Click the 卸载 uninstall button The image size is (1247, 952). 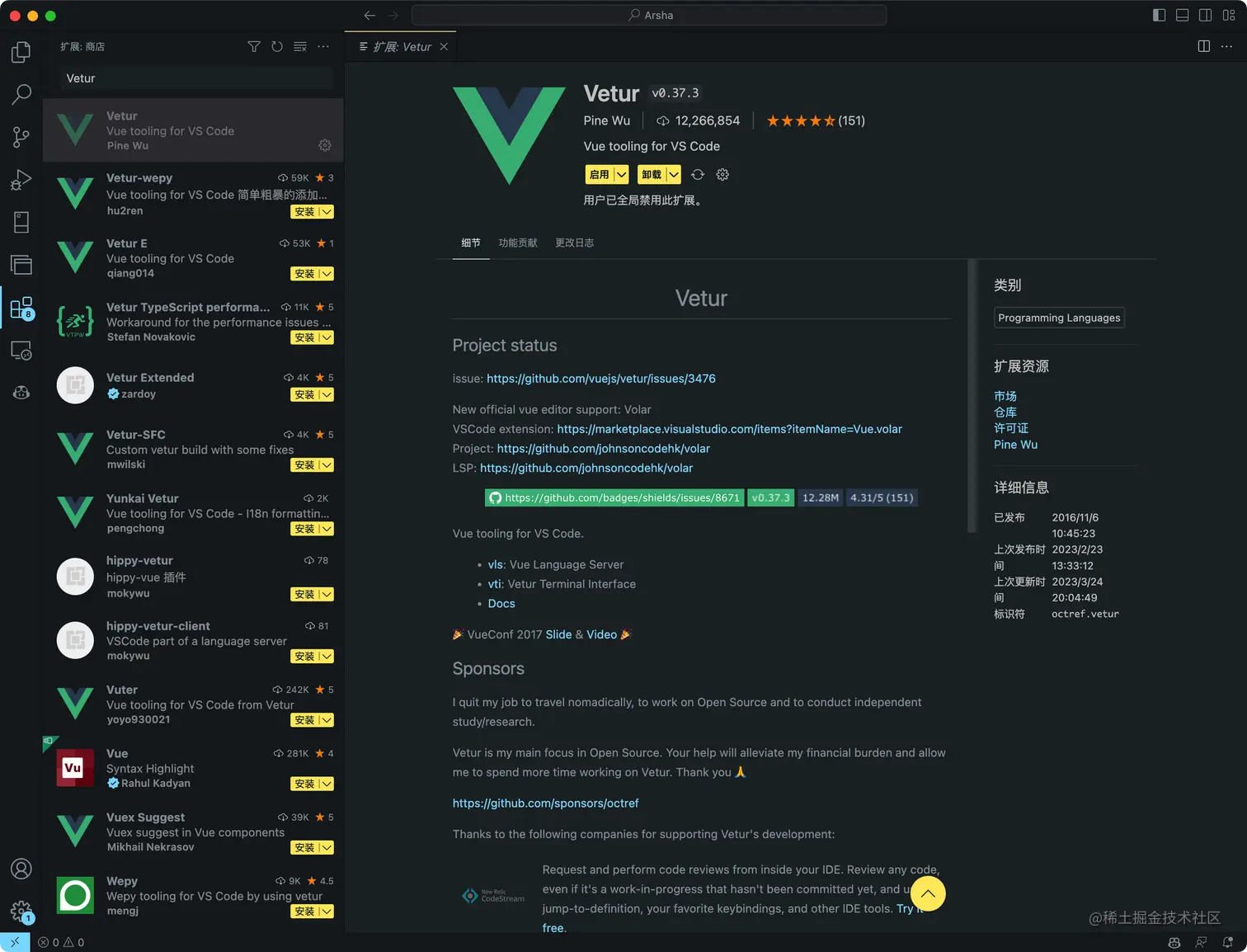point(652,175)
